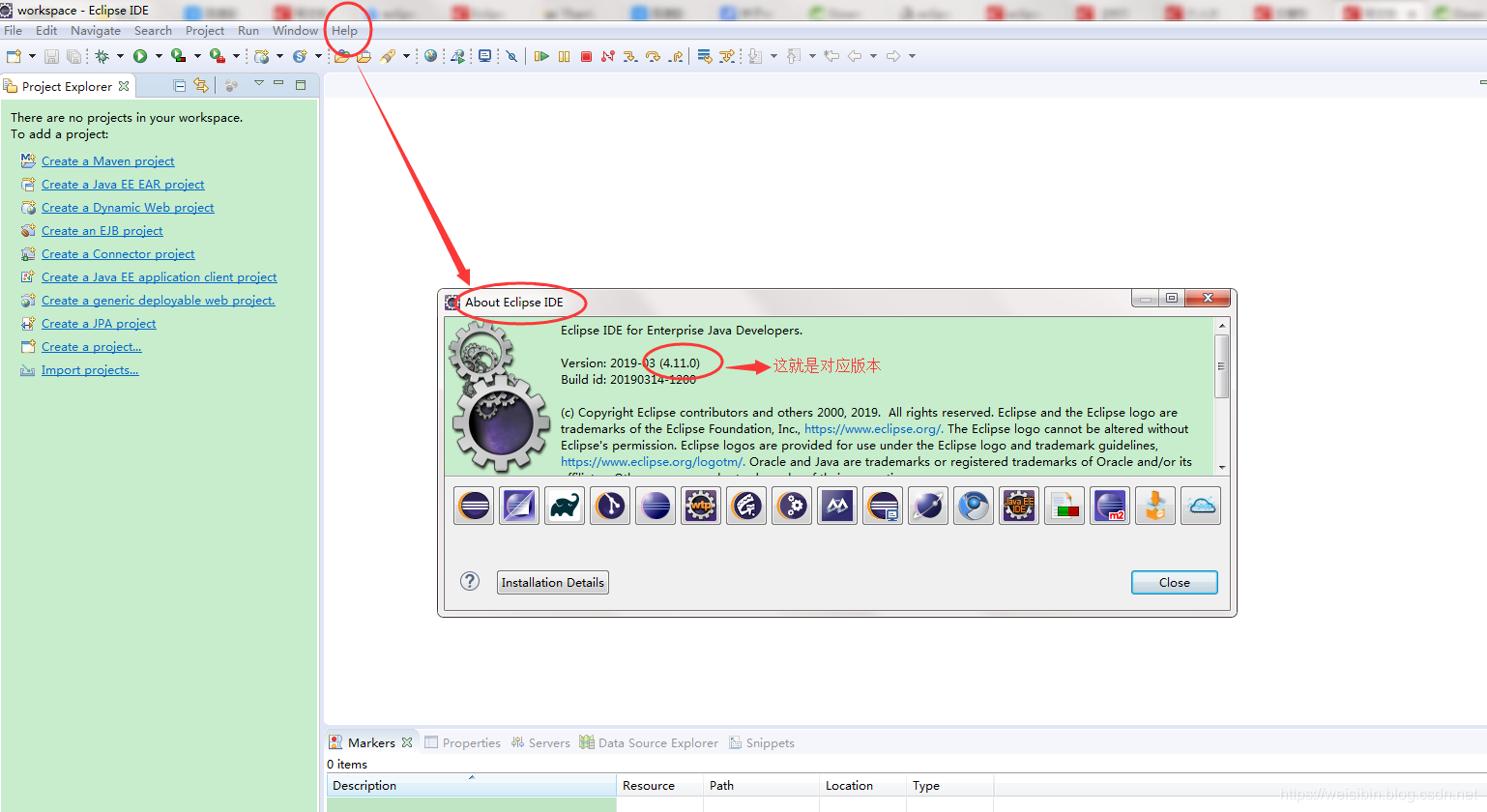This screenshot has width=1487, height=812.
Task: Click the Back navigation arrow in toolbar
Action: point(855,56)
